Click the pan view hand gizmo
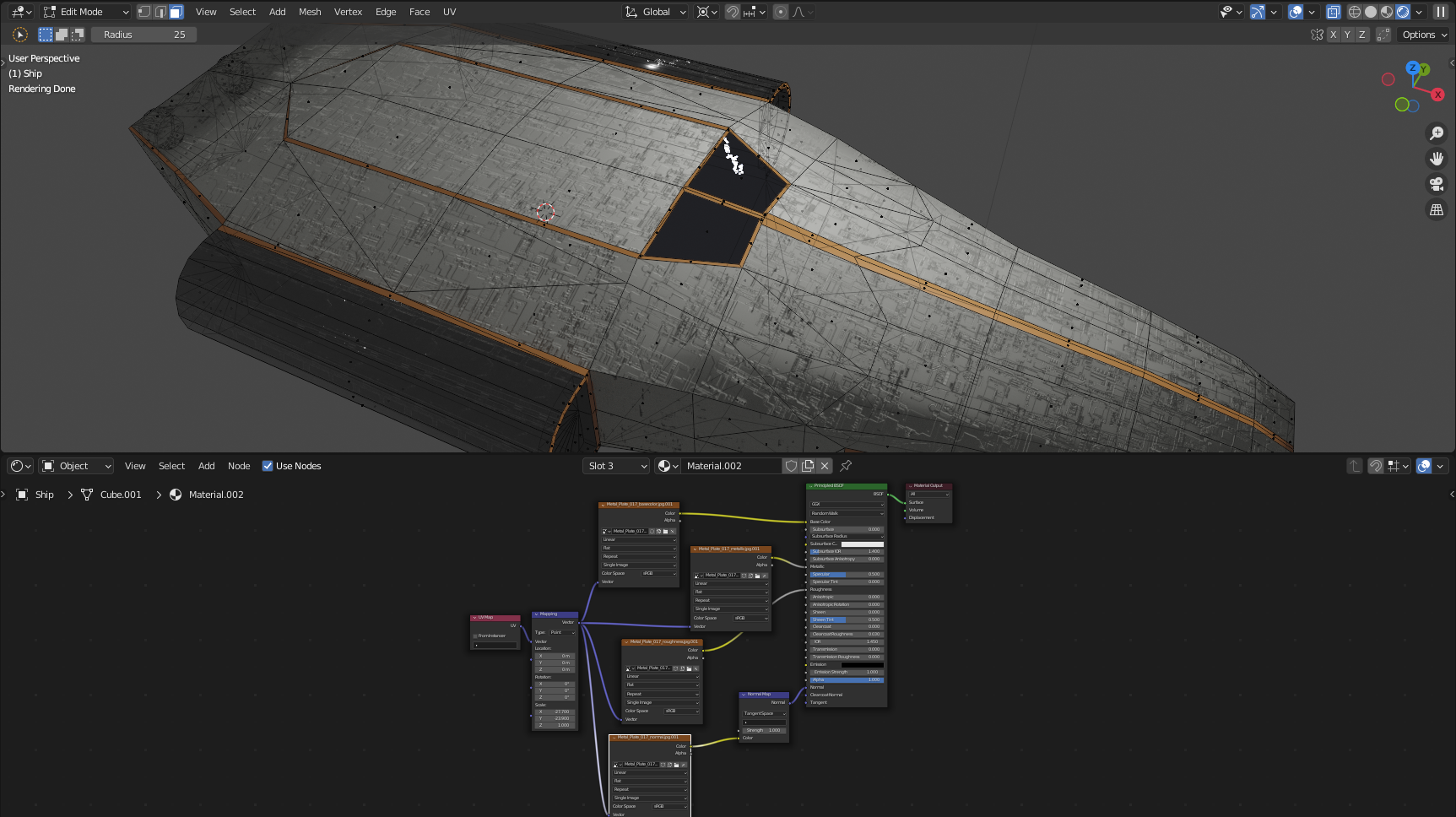 [1437, 159]
